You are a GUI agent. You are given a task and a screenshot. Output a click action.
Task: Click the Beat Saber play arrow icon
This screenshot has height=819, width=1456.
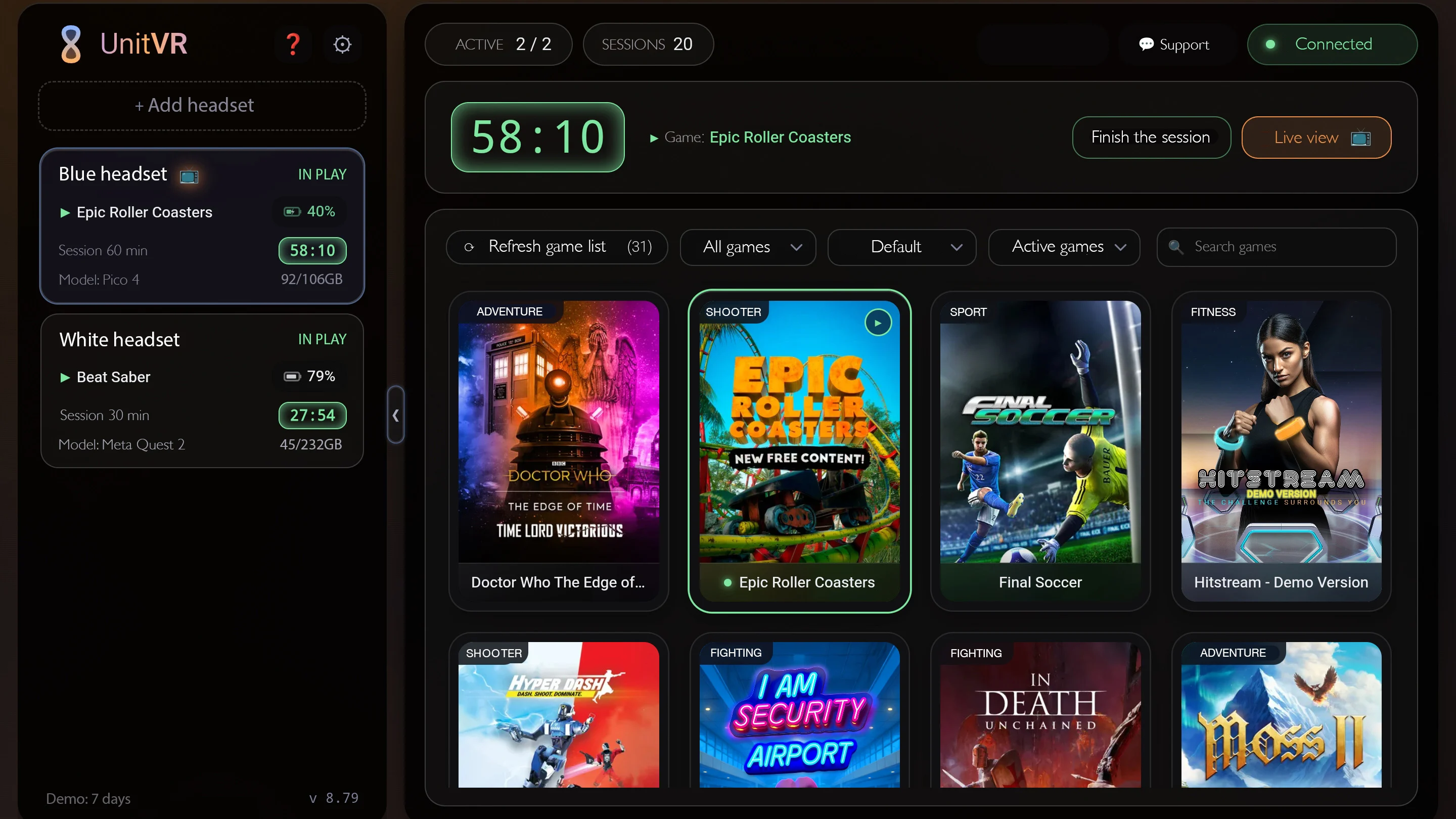(65, 378)
